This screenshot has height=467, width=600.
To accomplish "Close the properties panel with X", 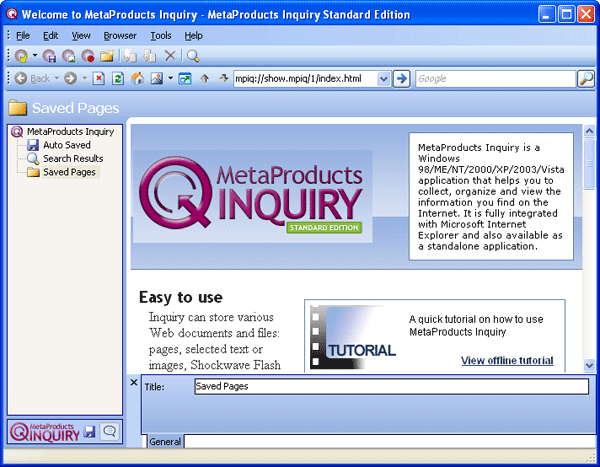I will tap(134, 382).
